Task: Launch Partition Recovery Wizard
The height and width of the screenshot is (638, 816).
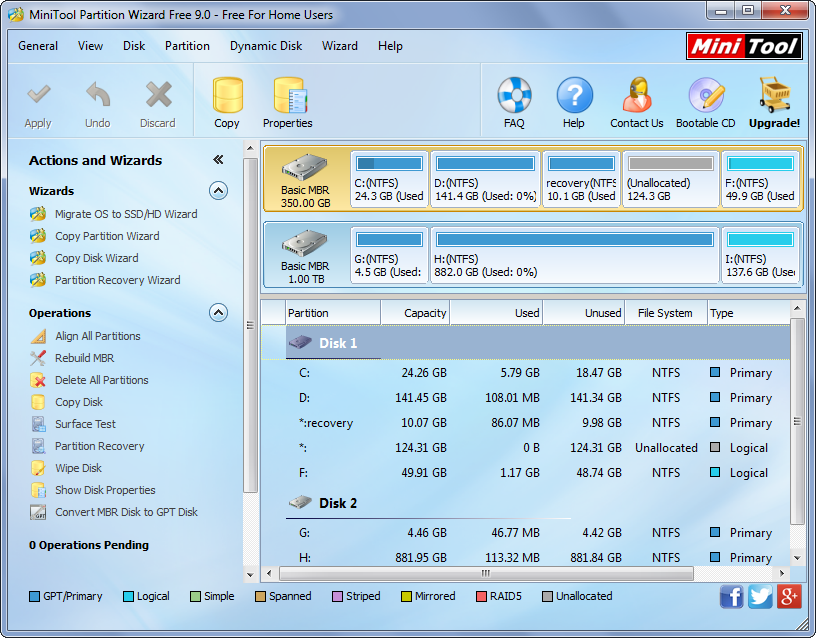Action: 118,280
